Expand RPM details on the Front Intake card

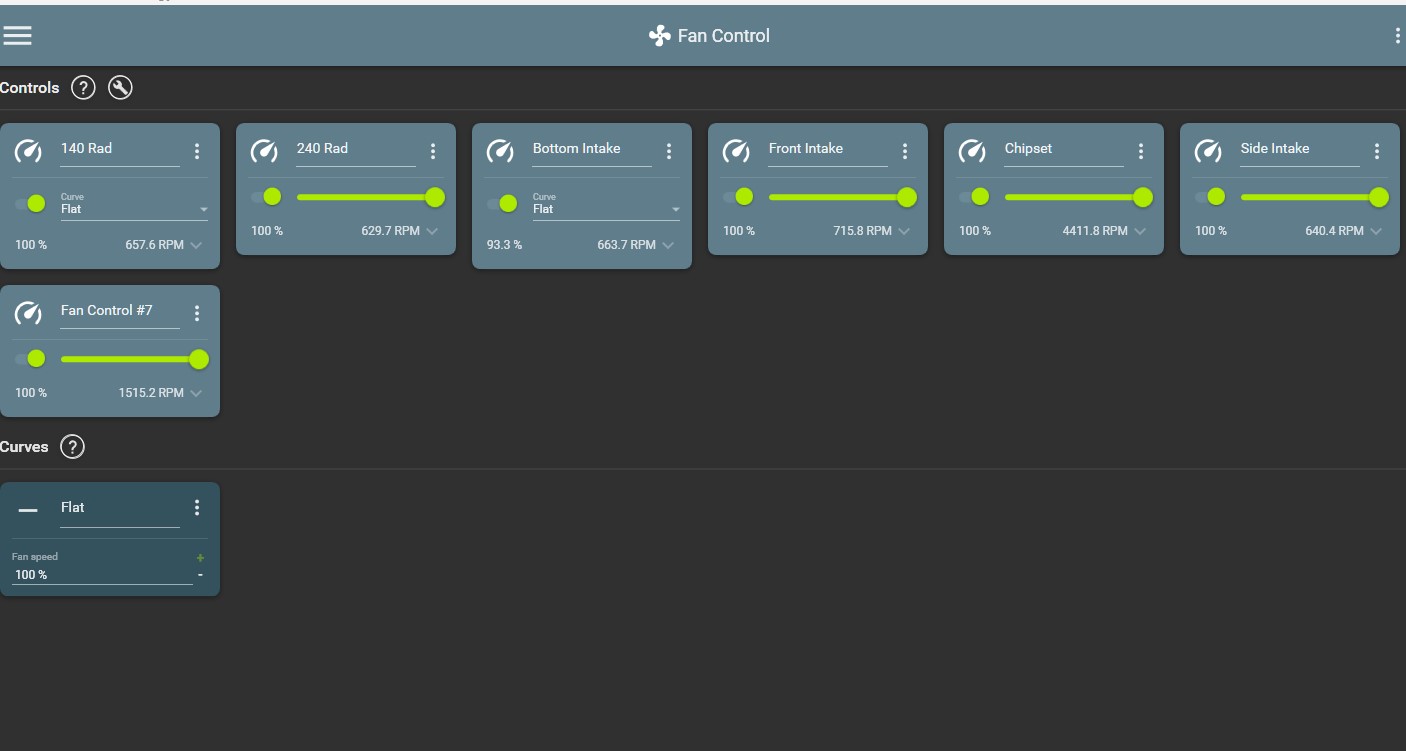(904, 230)
